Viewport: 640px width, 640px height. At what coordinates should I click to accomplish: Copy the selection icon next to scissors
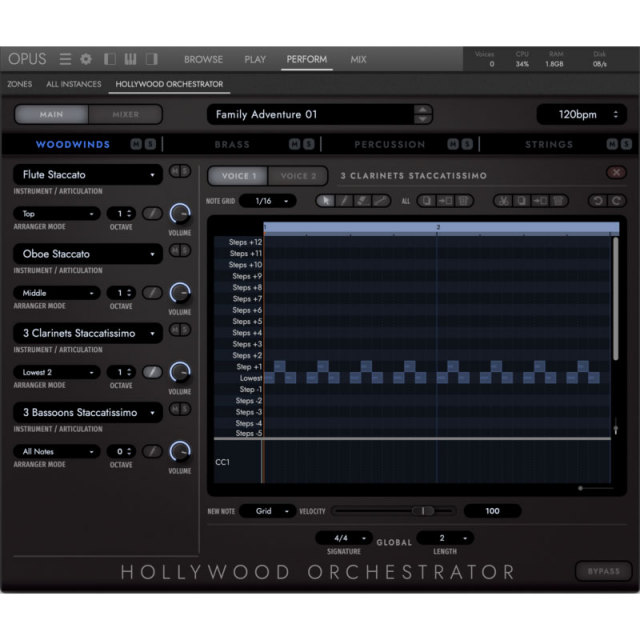tap(522, 201)
